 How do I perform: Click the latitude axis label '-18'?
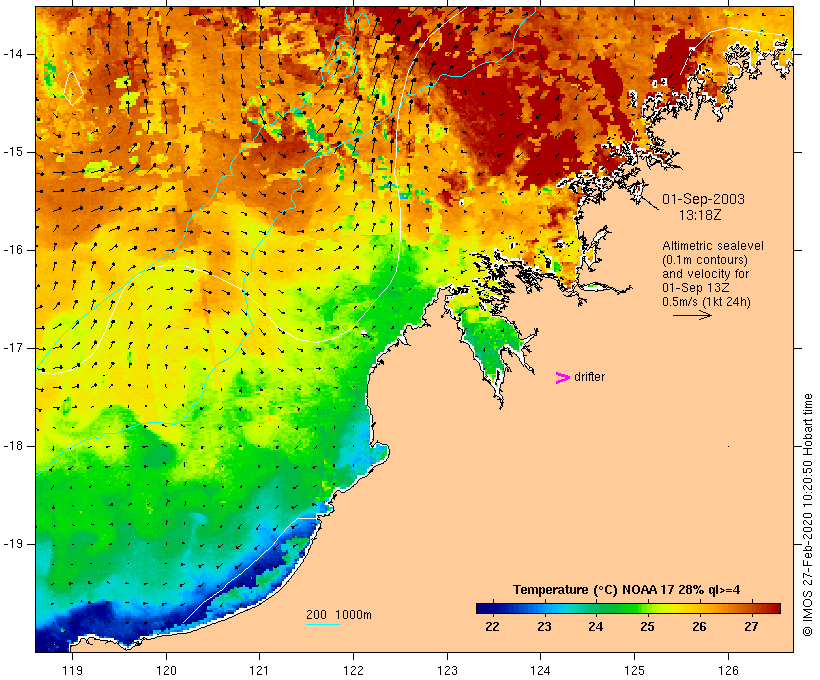(12, 446)
